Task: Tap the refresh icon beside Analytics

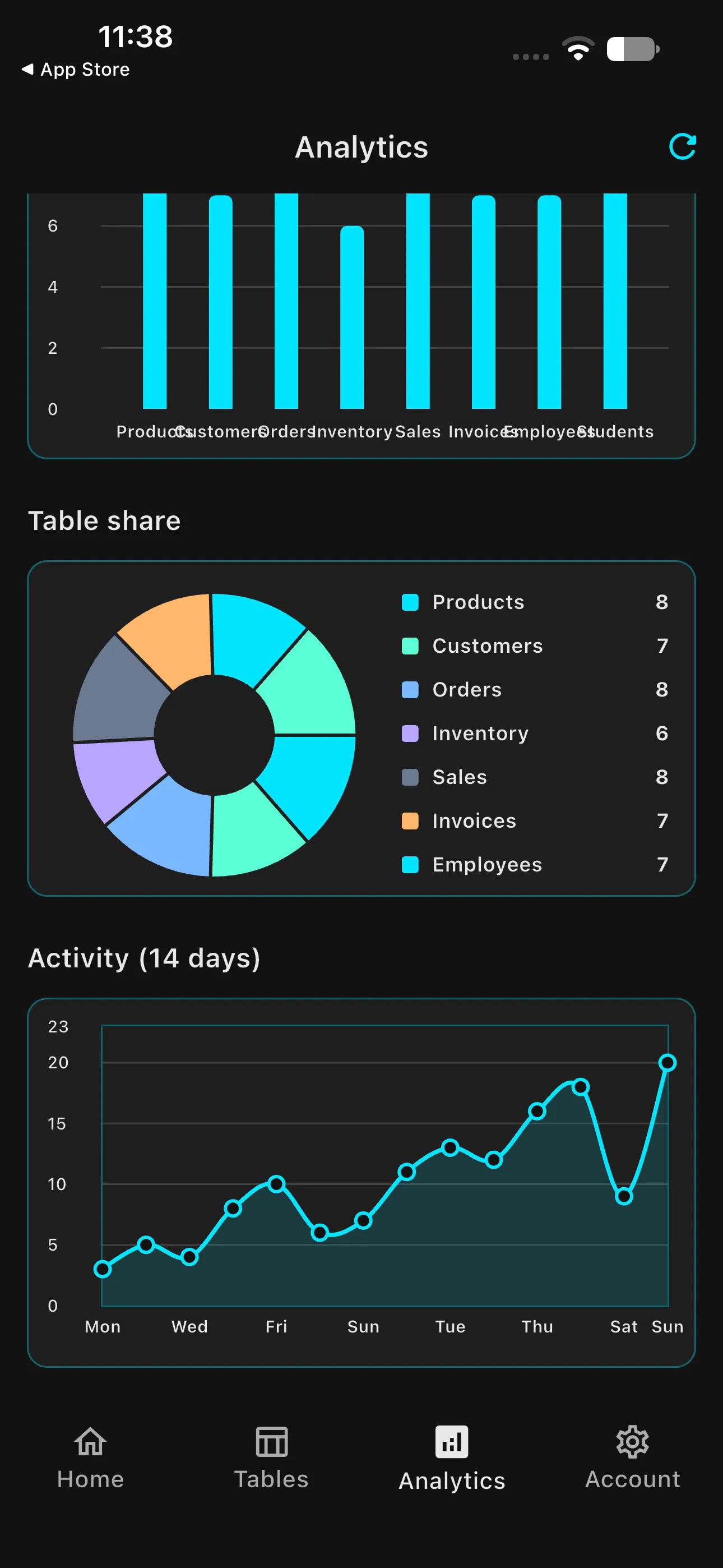Action: (682, 147)
